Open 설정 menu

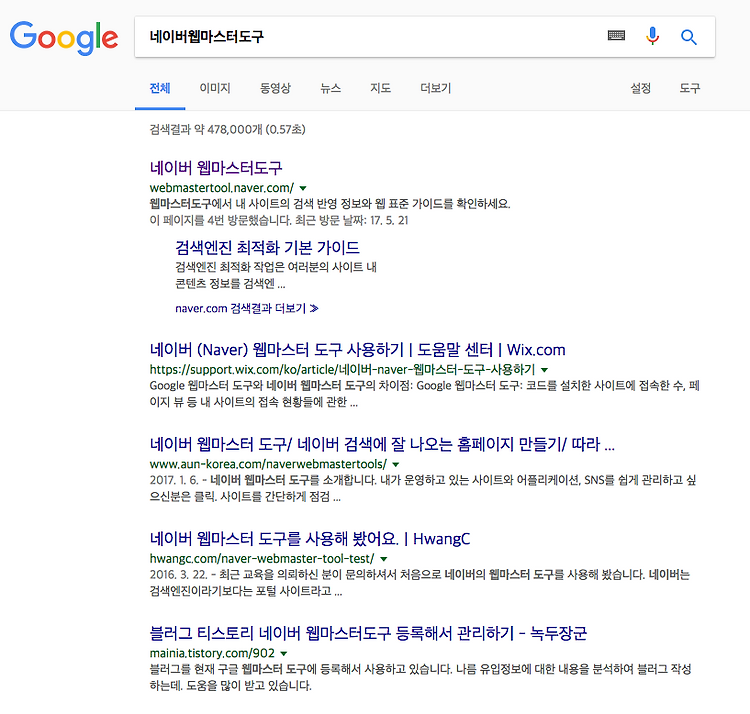pos(640,88)
